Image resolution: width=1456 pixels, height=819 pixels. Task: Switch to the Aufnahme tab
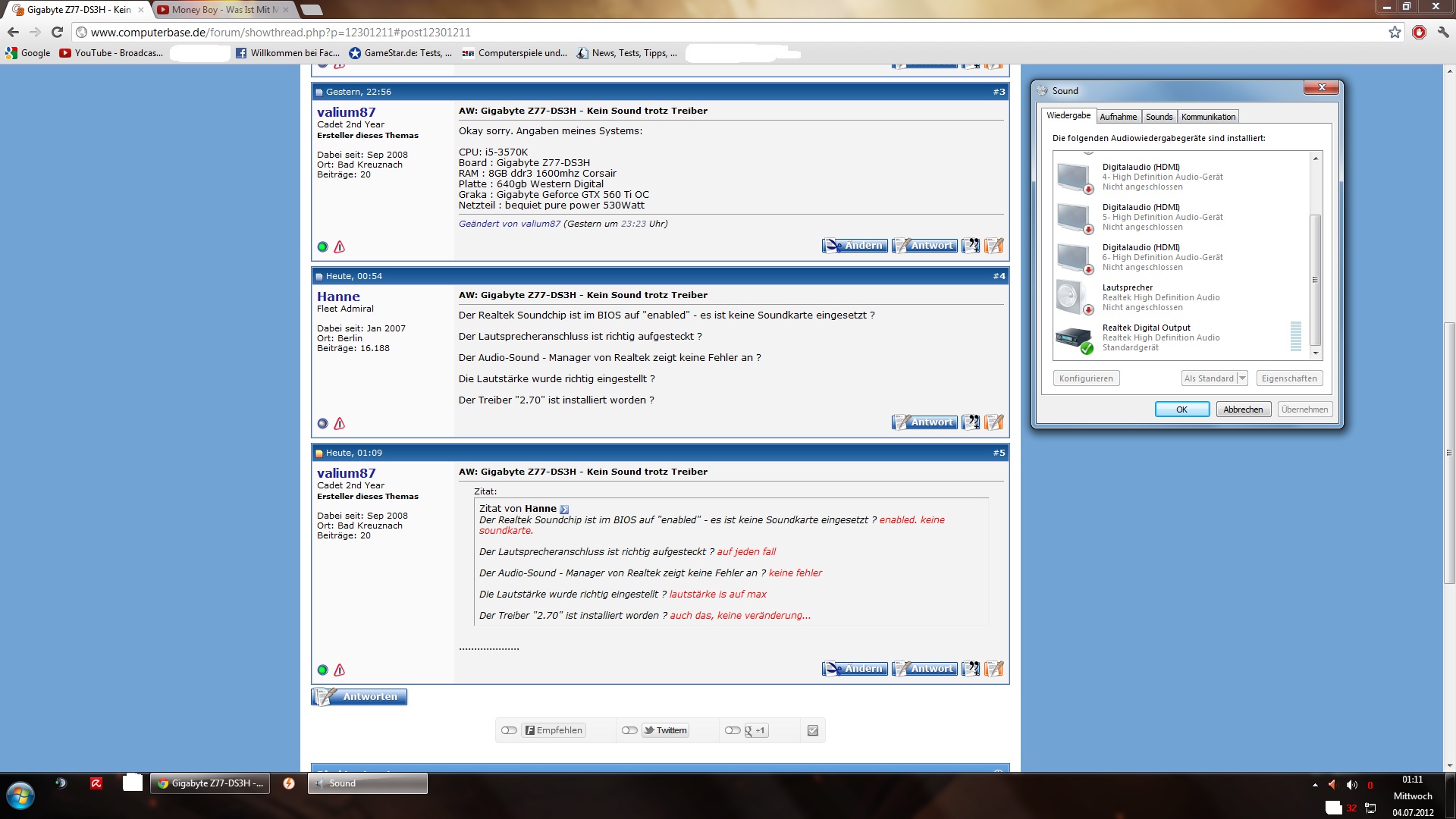1118,117
